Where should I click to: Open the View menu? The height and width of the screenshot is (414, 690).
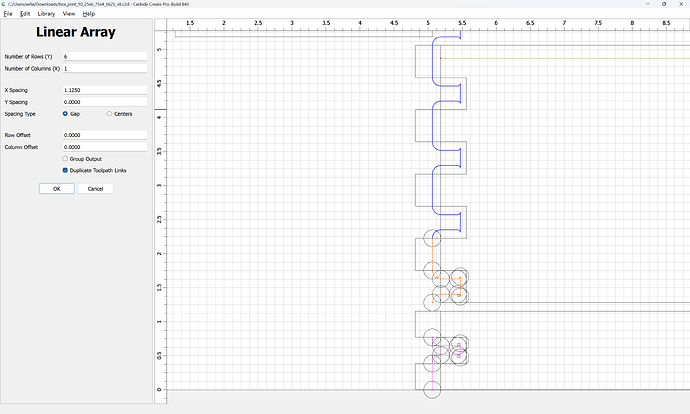69,14
